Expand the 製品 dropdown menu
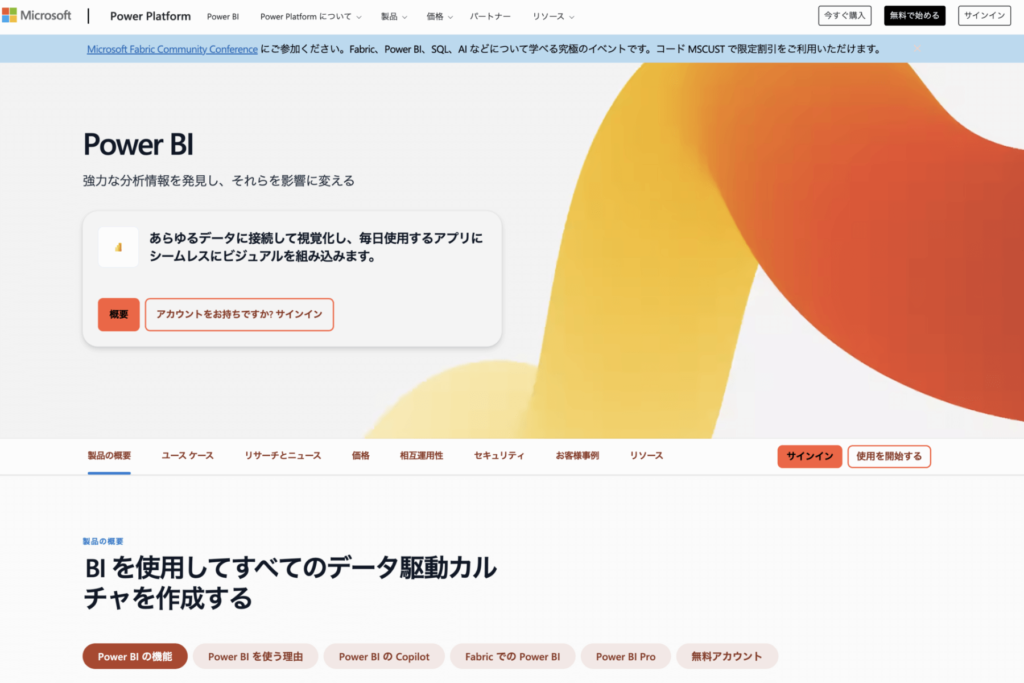The image size is (1024, 683). [393, 17]
